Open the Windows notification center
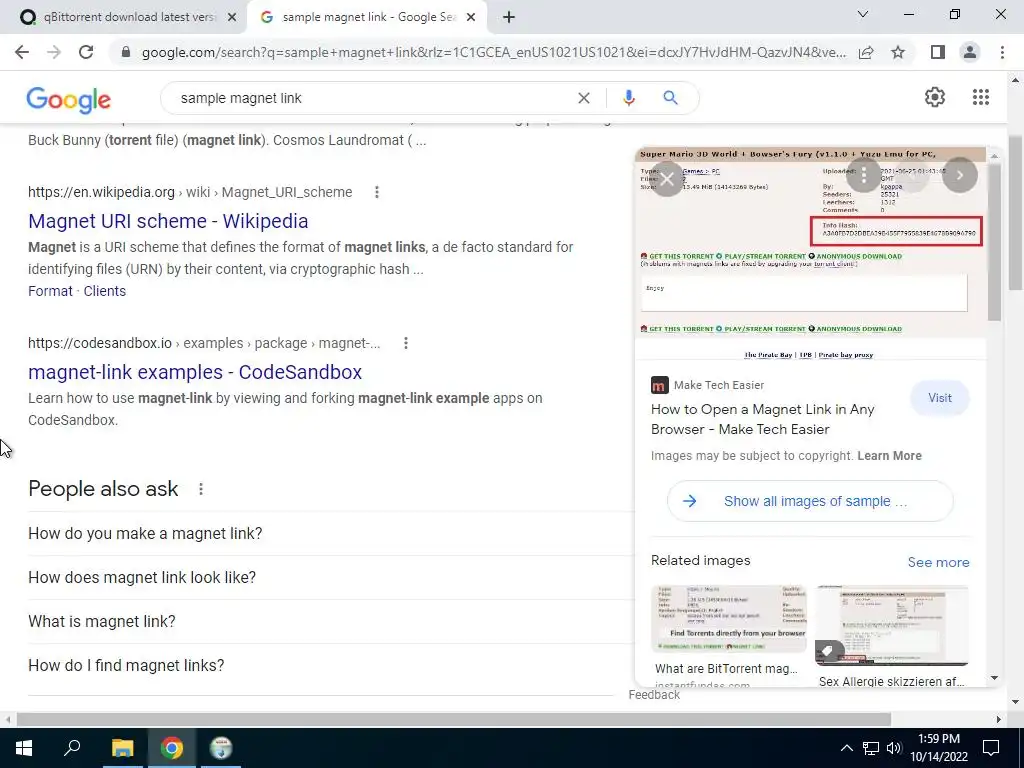 coord(991,748)
